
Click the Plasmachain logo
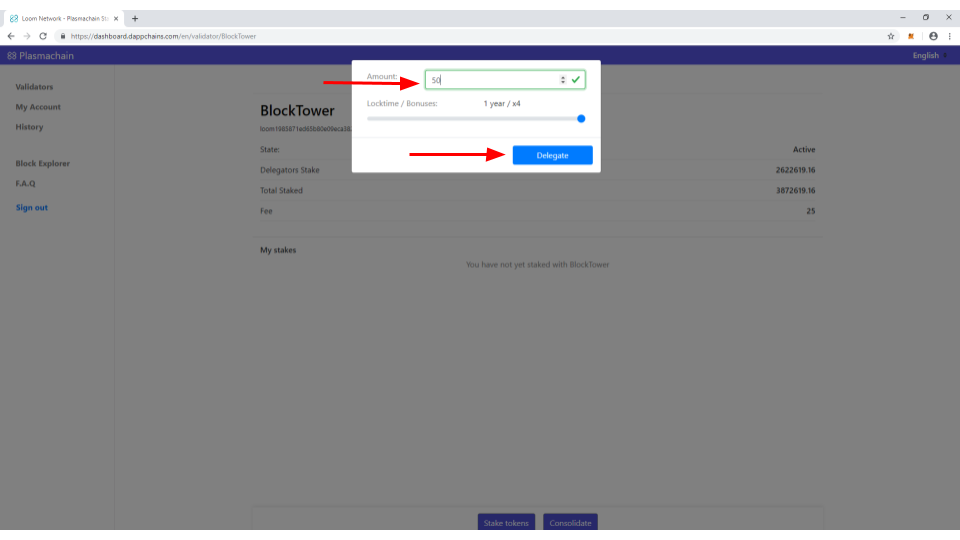(x=40, y=56)
